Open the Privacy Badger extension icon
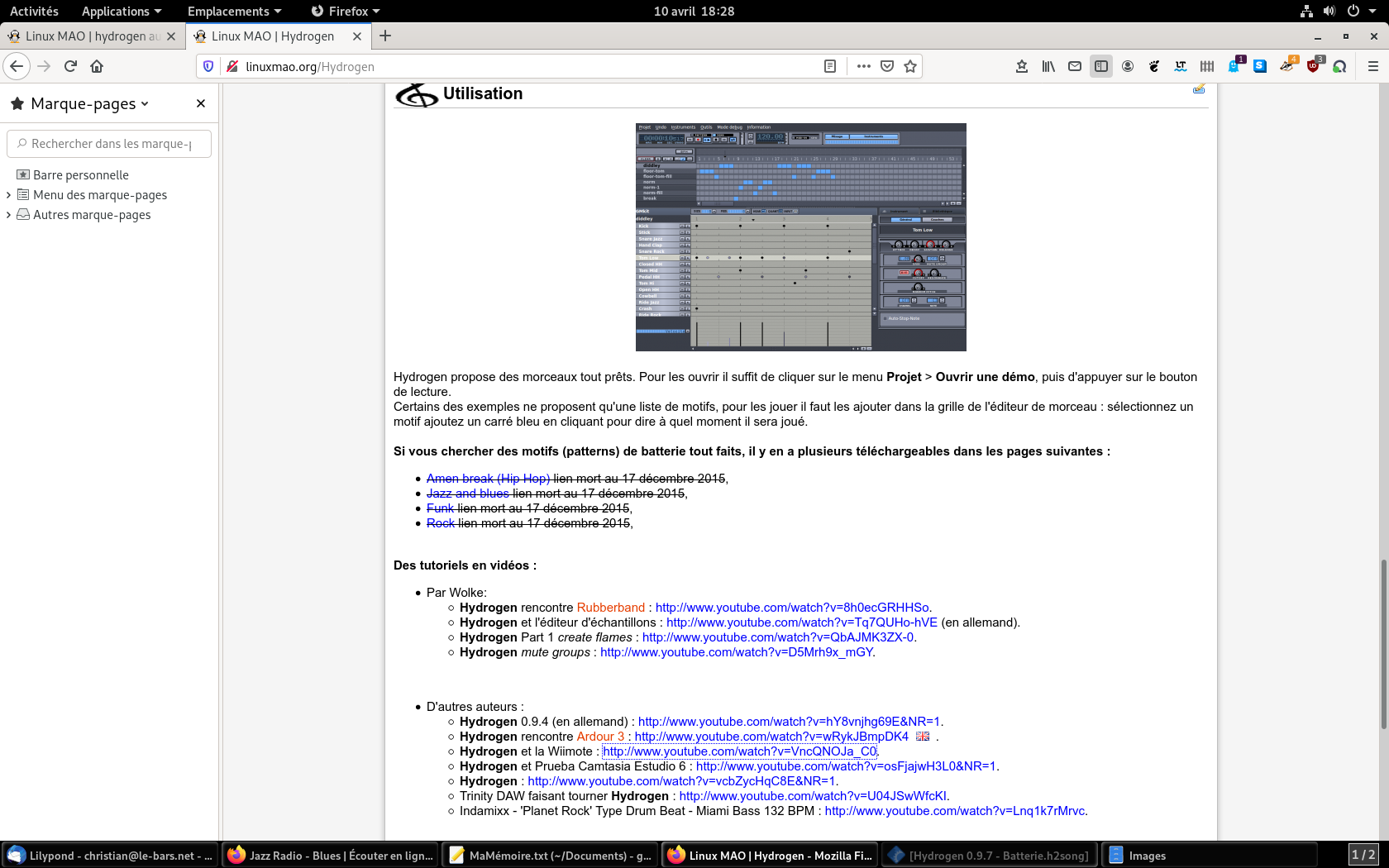The height and width of the screenshot is (868, 1389). tap(1288, 65)
